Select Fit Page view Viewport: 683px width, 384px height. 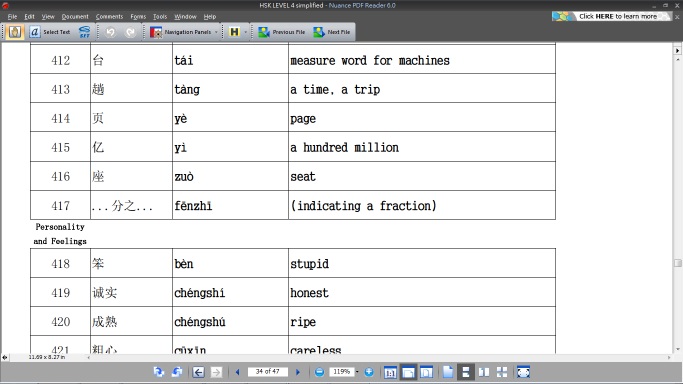tap(426, 372)
